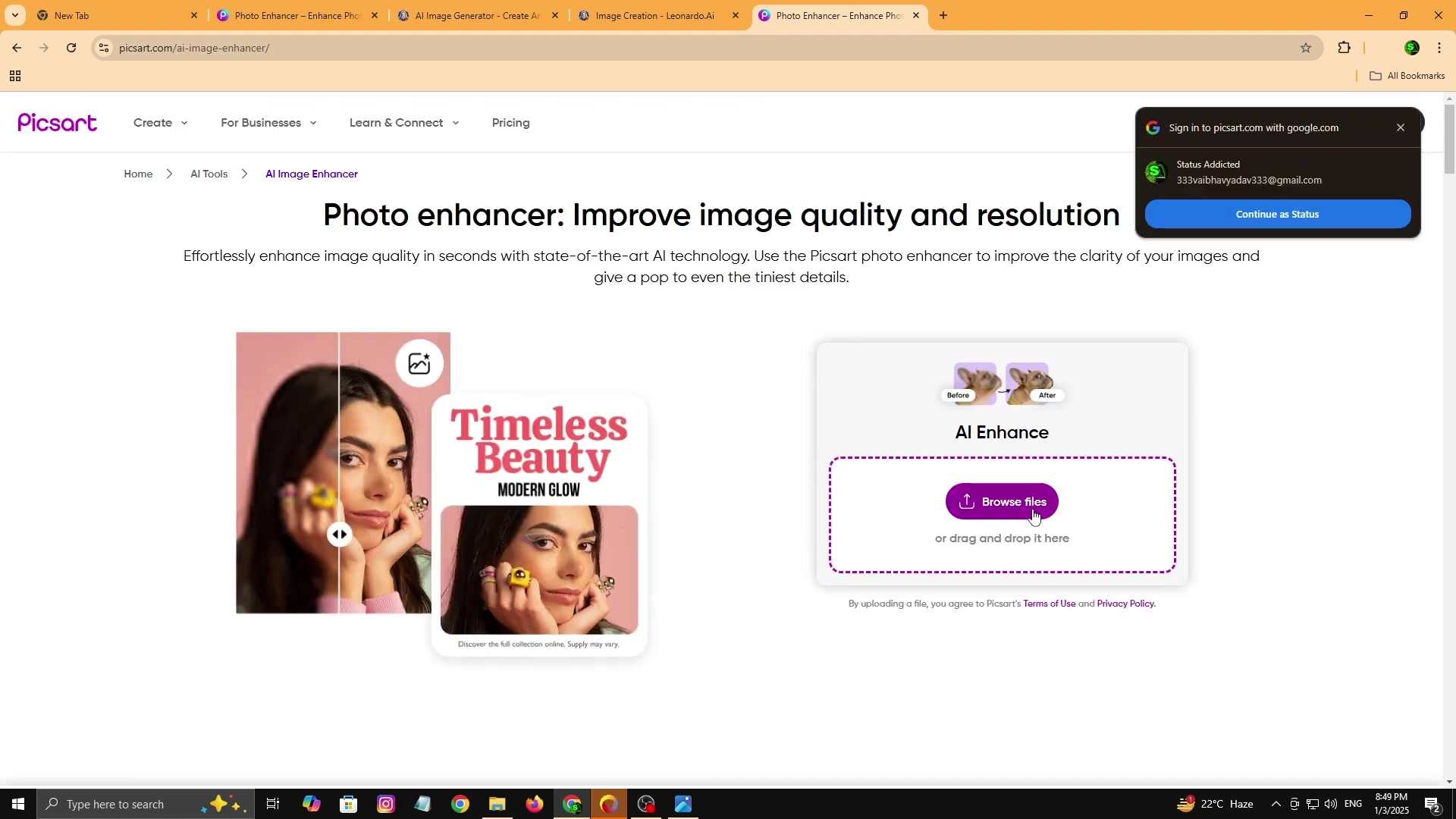Viewport: 1456px width, 819px height.
Task: Click the Timeless Beauty poster image
Action: [x=539, y=525]
